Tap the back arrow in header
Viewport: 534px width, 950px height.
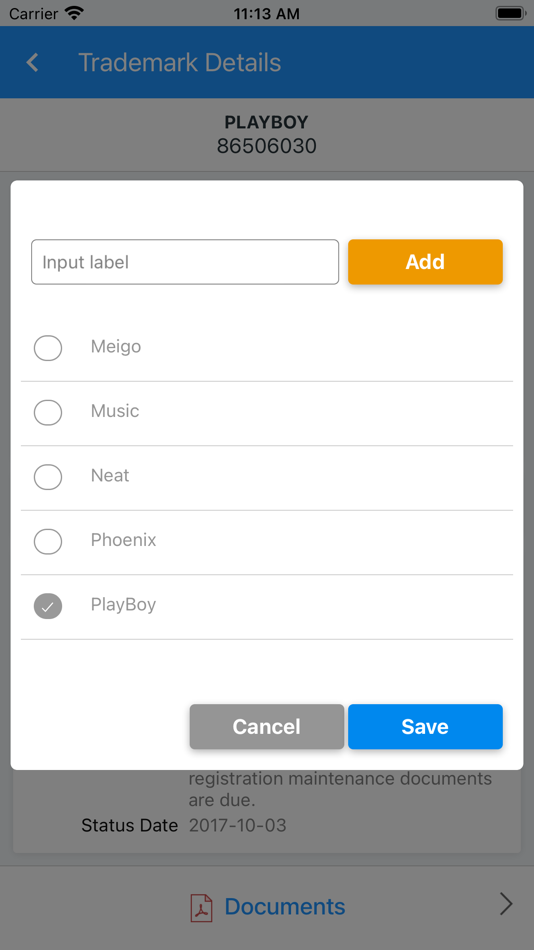tap(33, 62)
